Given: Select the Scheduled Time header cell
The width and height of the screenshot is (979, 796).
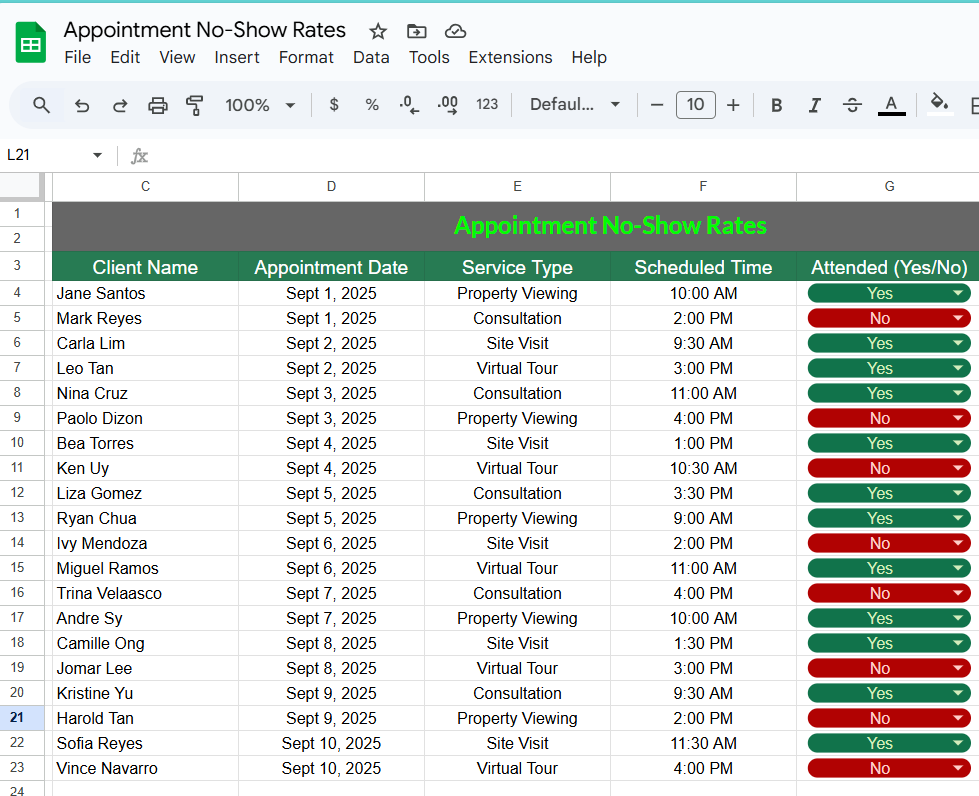Looking at the screenshot, I should pos(704,267).
